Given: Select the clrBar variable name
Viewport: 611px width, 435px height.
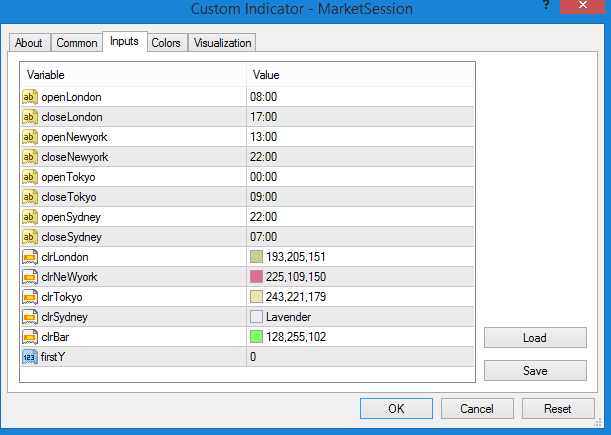Looking at the screenshot, I should (x=55, y=337).
